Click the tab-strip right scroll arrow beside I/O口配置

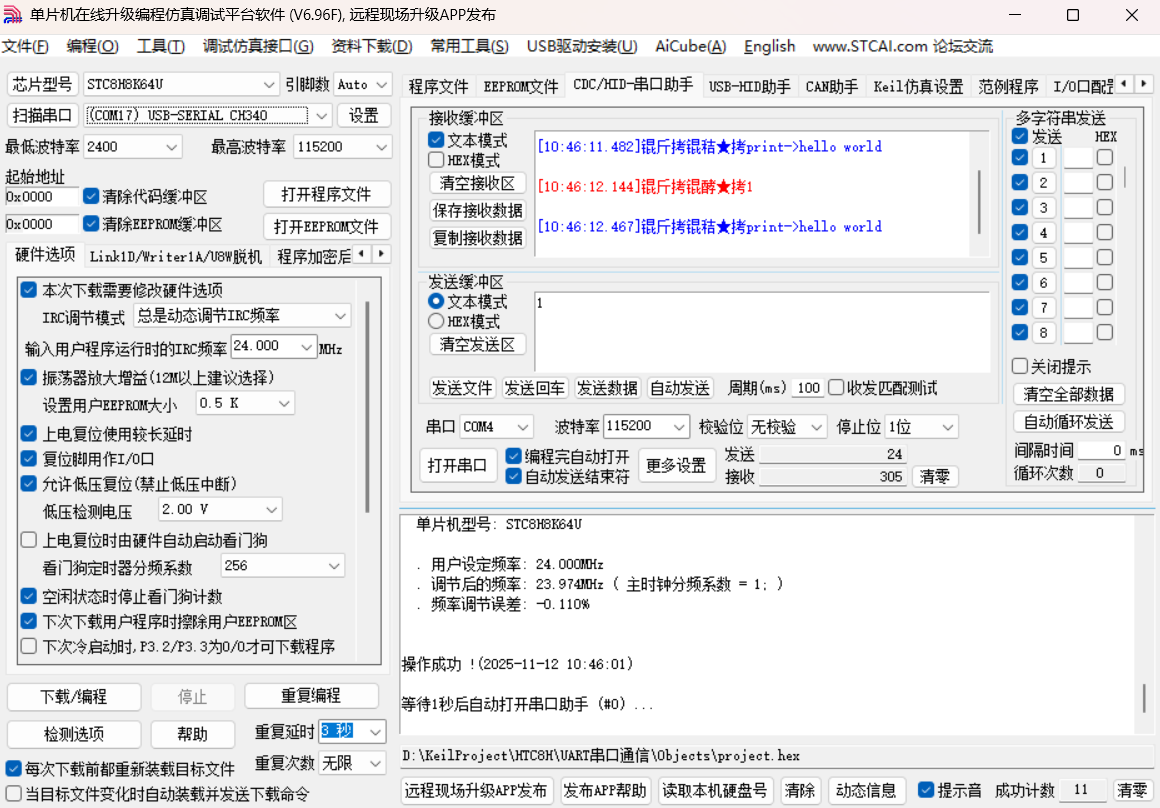[1146, 84]
